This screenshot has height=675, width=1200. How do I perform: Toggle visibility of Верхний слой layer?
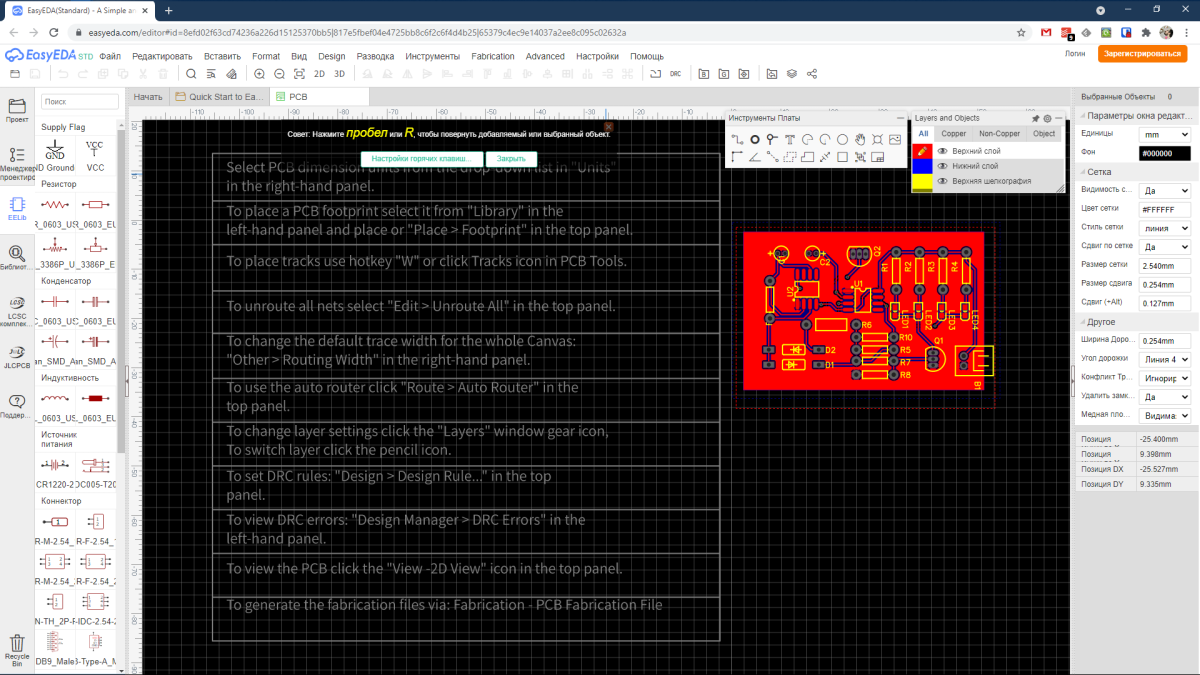point(942,151)
